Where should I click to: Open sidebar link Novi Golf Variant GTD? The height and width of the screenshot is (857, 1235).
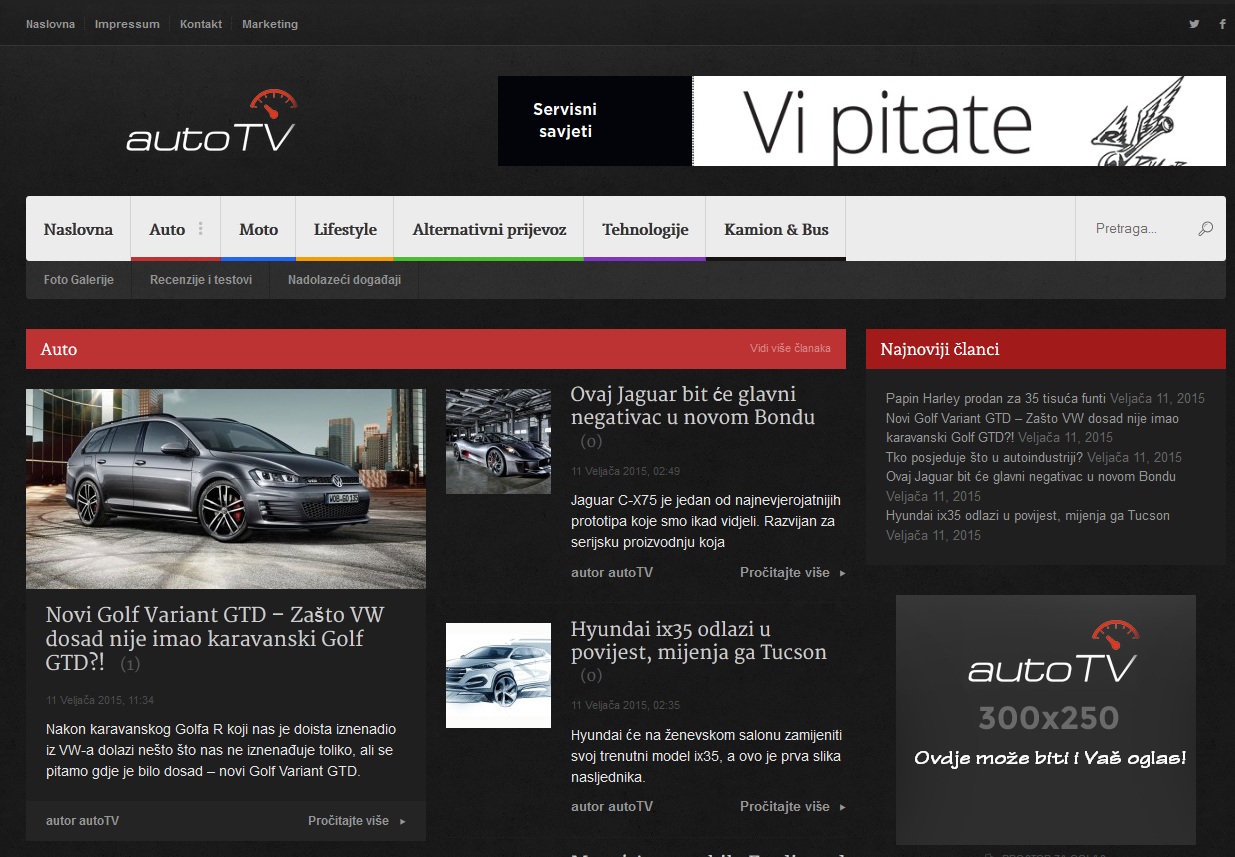[1032, 428]
